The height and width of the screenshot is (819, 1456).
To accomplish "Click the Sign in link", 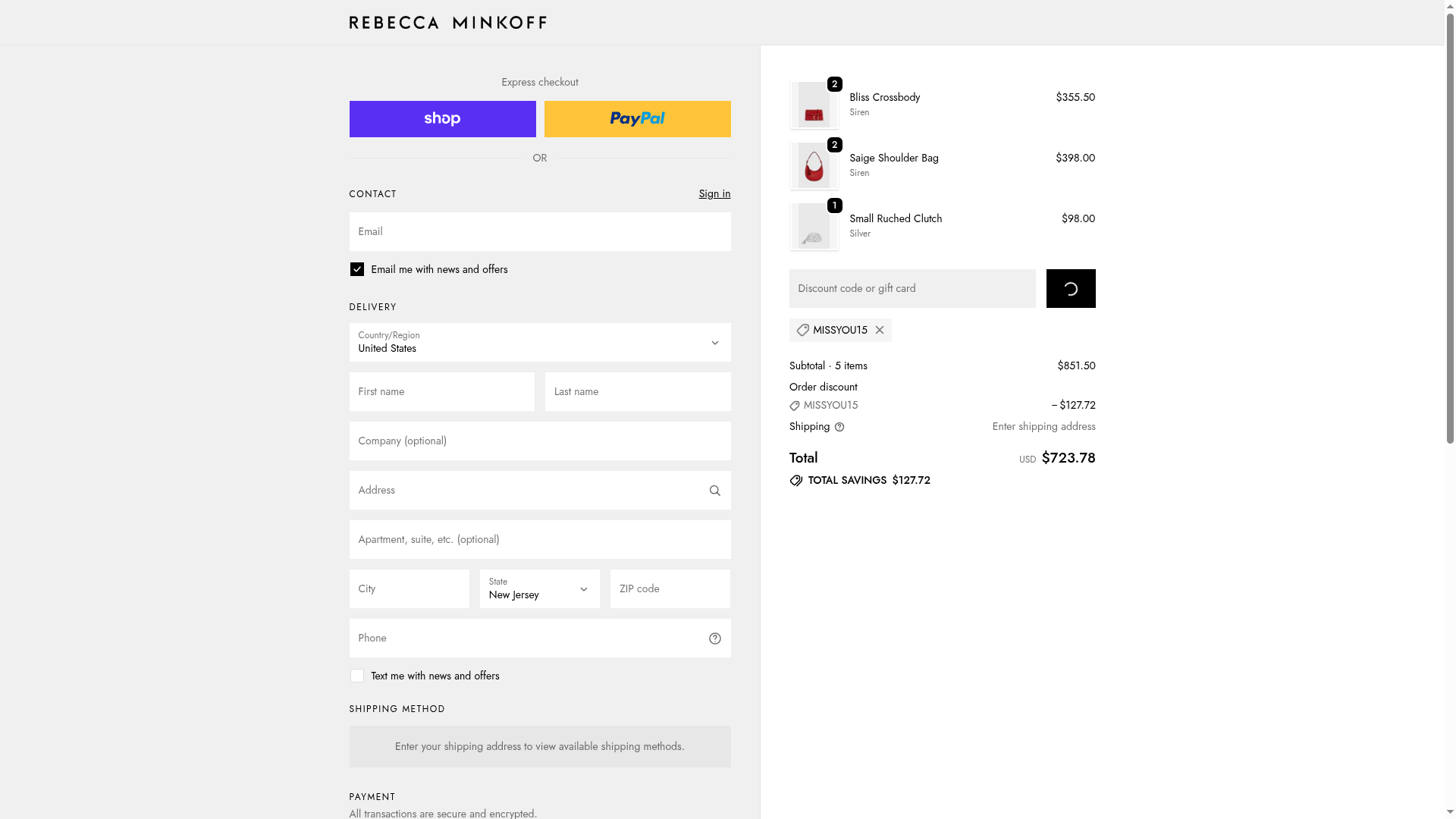I will coord(714,194).
